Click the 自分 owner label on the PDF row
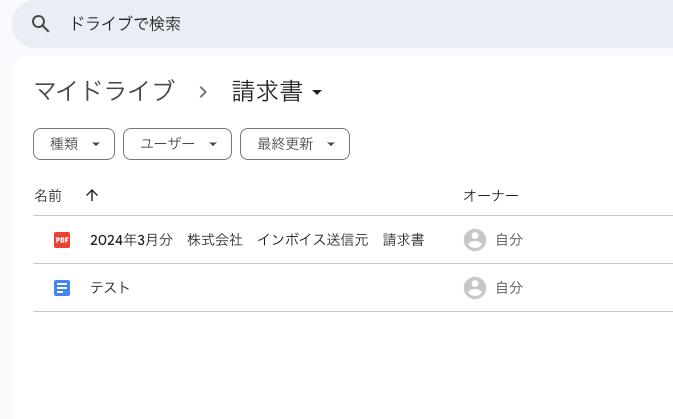The width and height of the screenshot is (673, 419). point(509,240)
